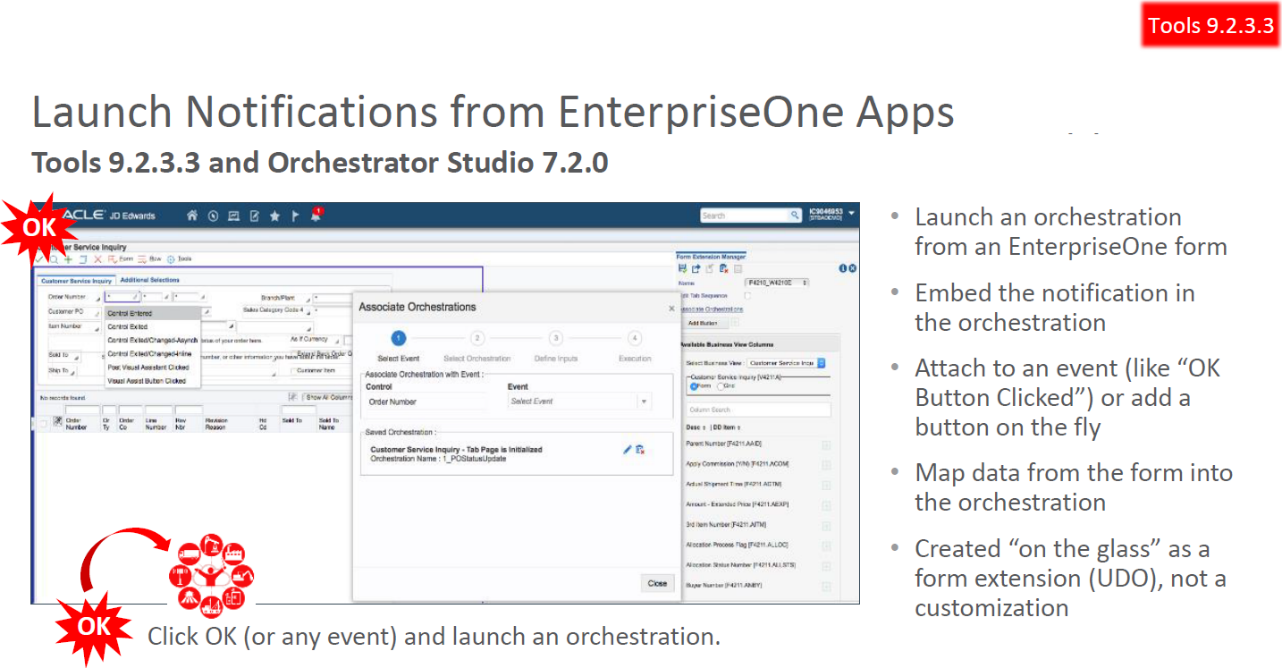Click the grid customize icon beside Show All Columns
The image size is (1282, 668).
click(292, 397)
